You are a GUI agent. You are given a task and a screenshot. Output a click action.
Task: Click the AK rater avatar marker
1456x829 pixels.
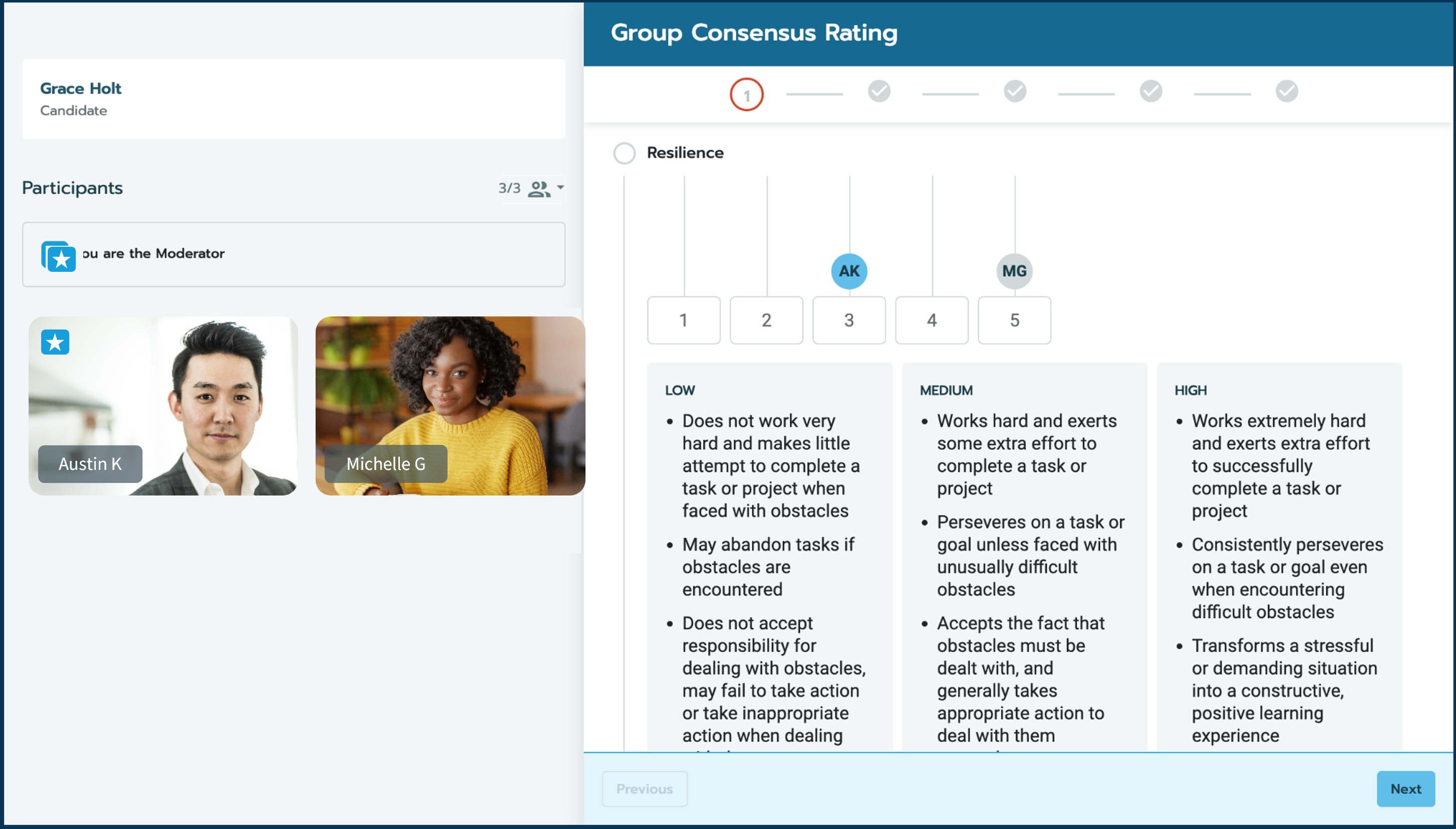849,271
